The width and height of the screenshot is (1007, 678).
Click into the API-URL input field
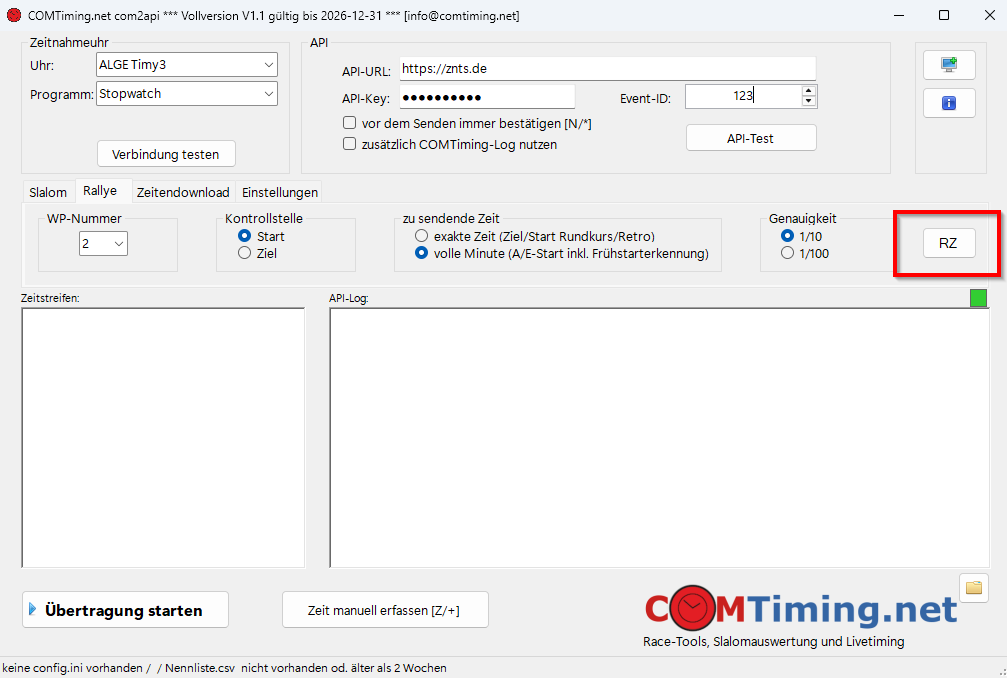[607, 69]
